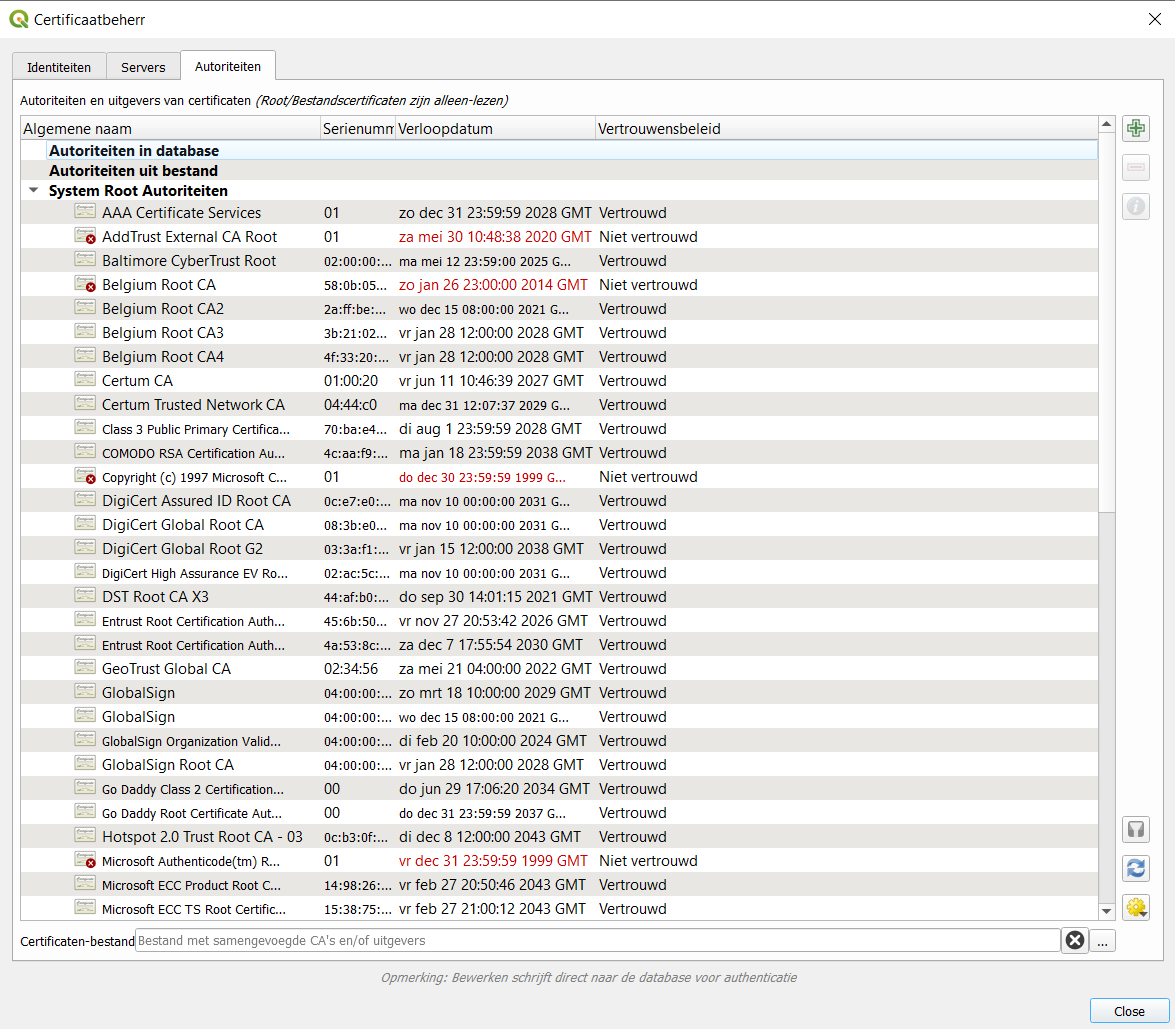Viewport: 1175px width, 1029px height.
Task: Click the certificate icon beside AAA Certificate Services
Action: pyautogui.click(x=85, y=212)
